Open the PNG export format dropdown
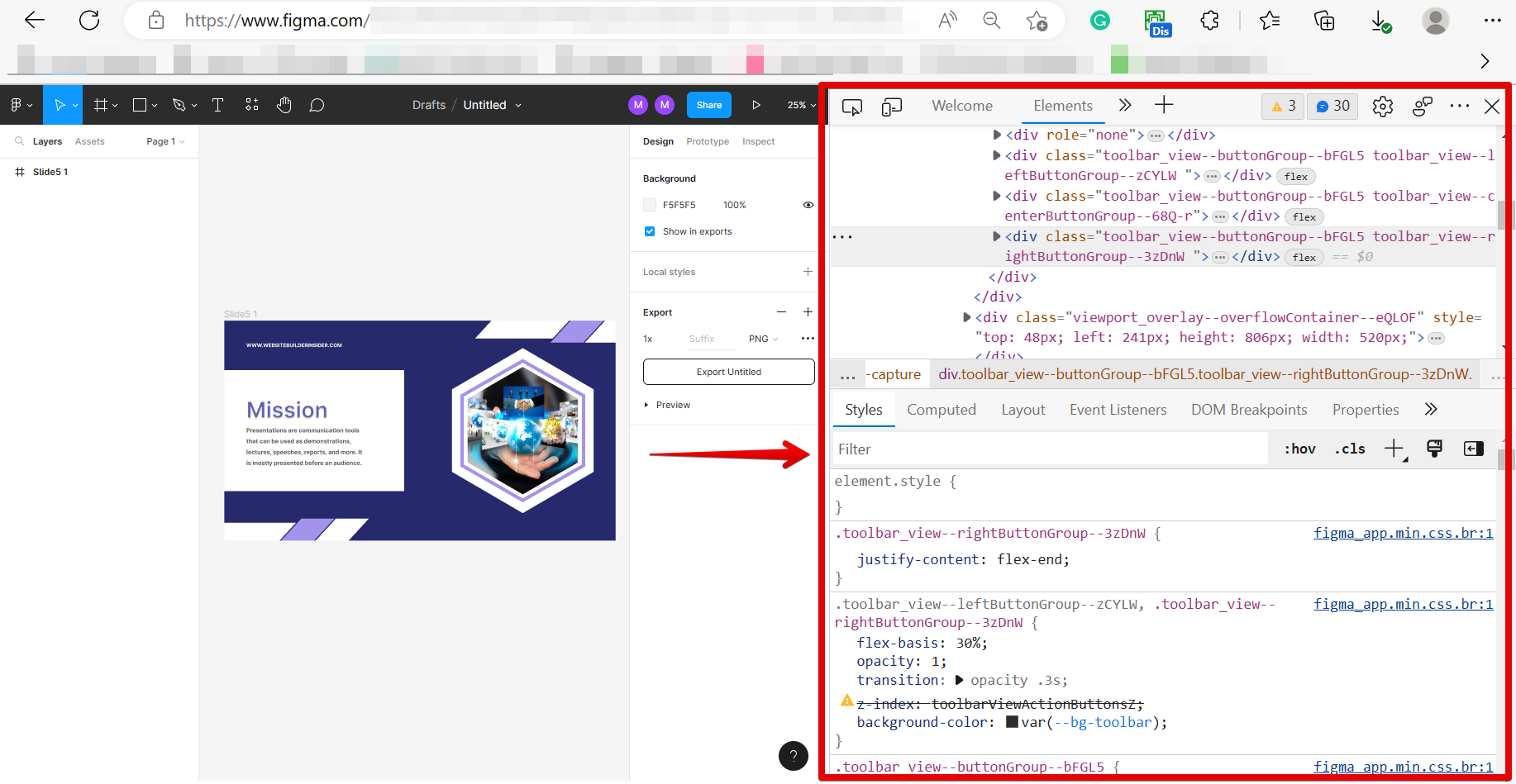The image size is (1516, 784). coord(763,339)
